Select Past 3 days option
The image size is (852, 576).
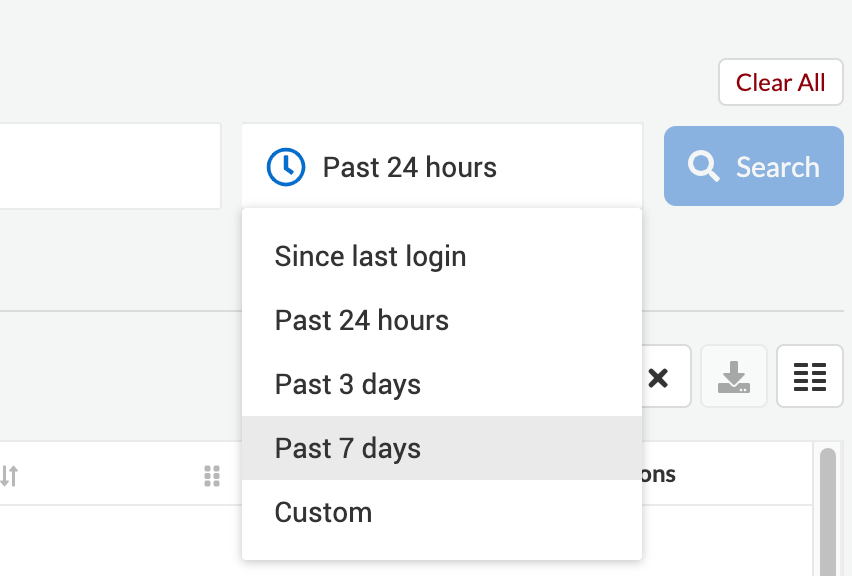(x=347, y=384)
